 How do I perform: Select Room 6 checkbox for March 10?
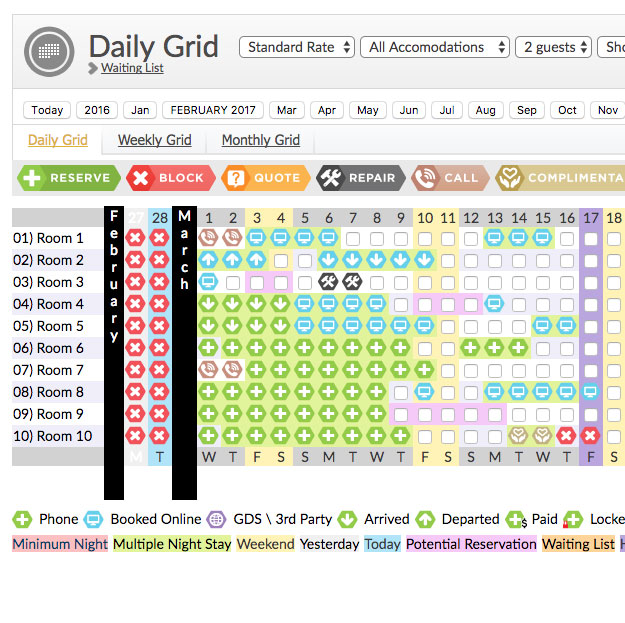coord(425,349)
